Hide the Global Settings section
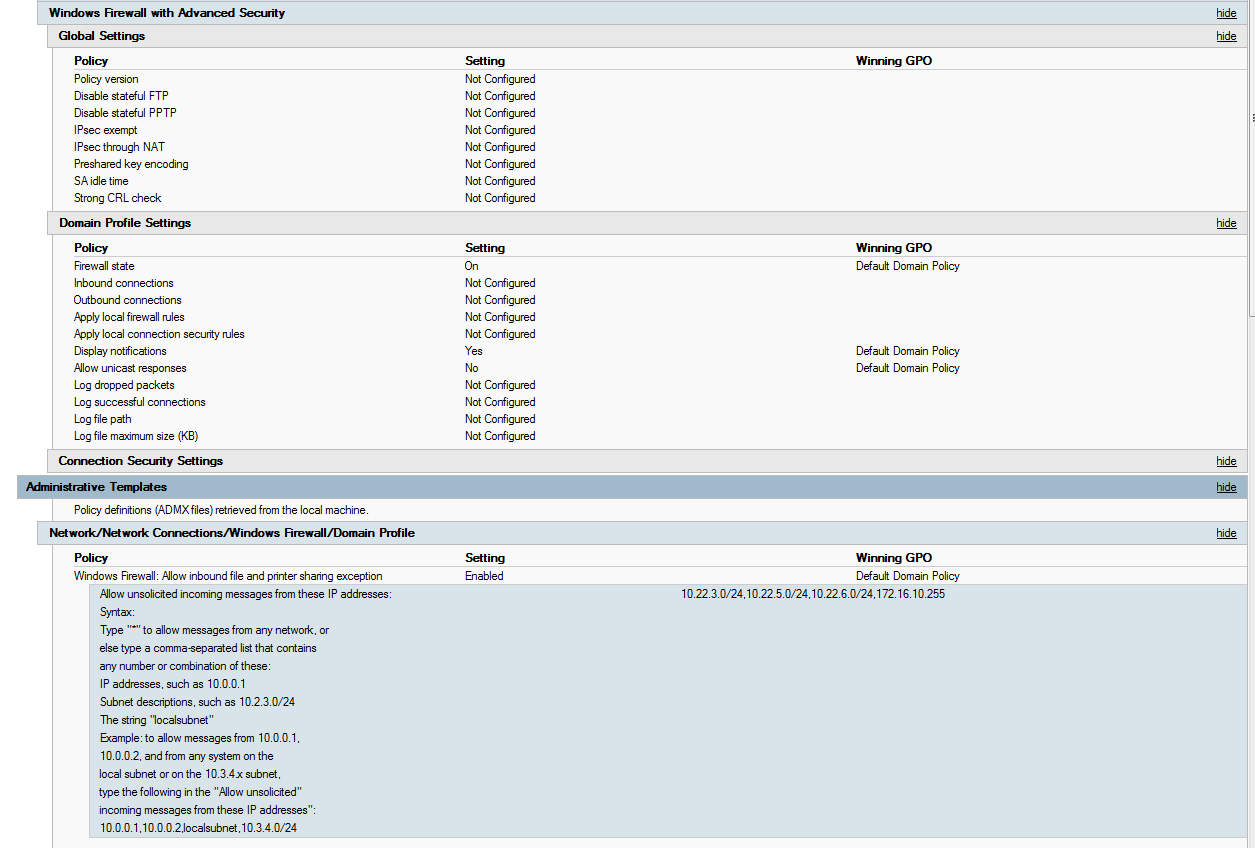This screenshot has height=848, width=1255. [x=1226, y=35]
